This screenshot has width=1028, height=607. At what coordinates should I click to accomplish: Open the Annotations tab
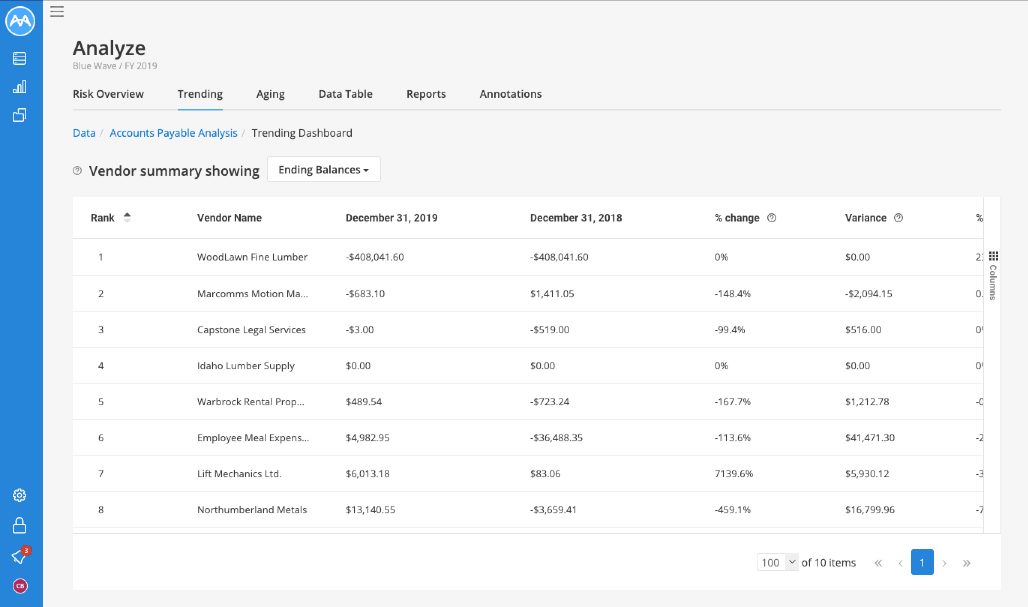tap(511, 94)
